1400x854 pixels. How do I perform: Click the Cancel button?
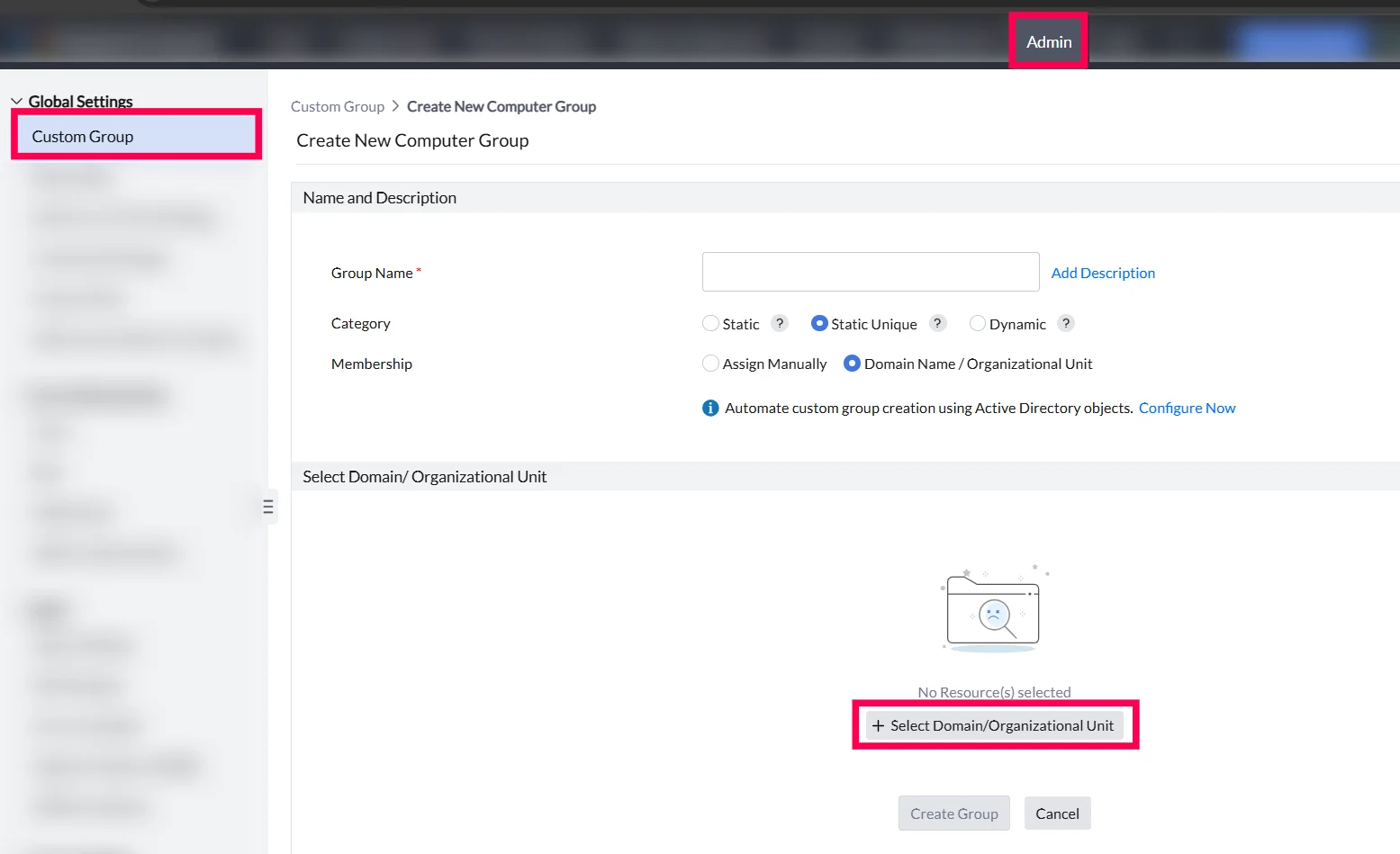point(1057,814)
